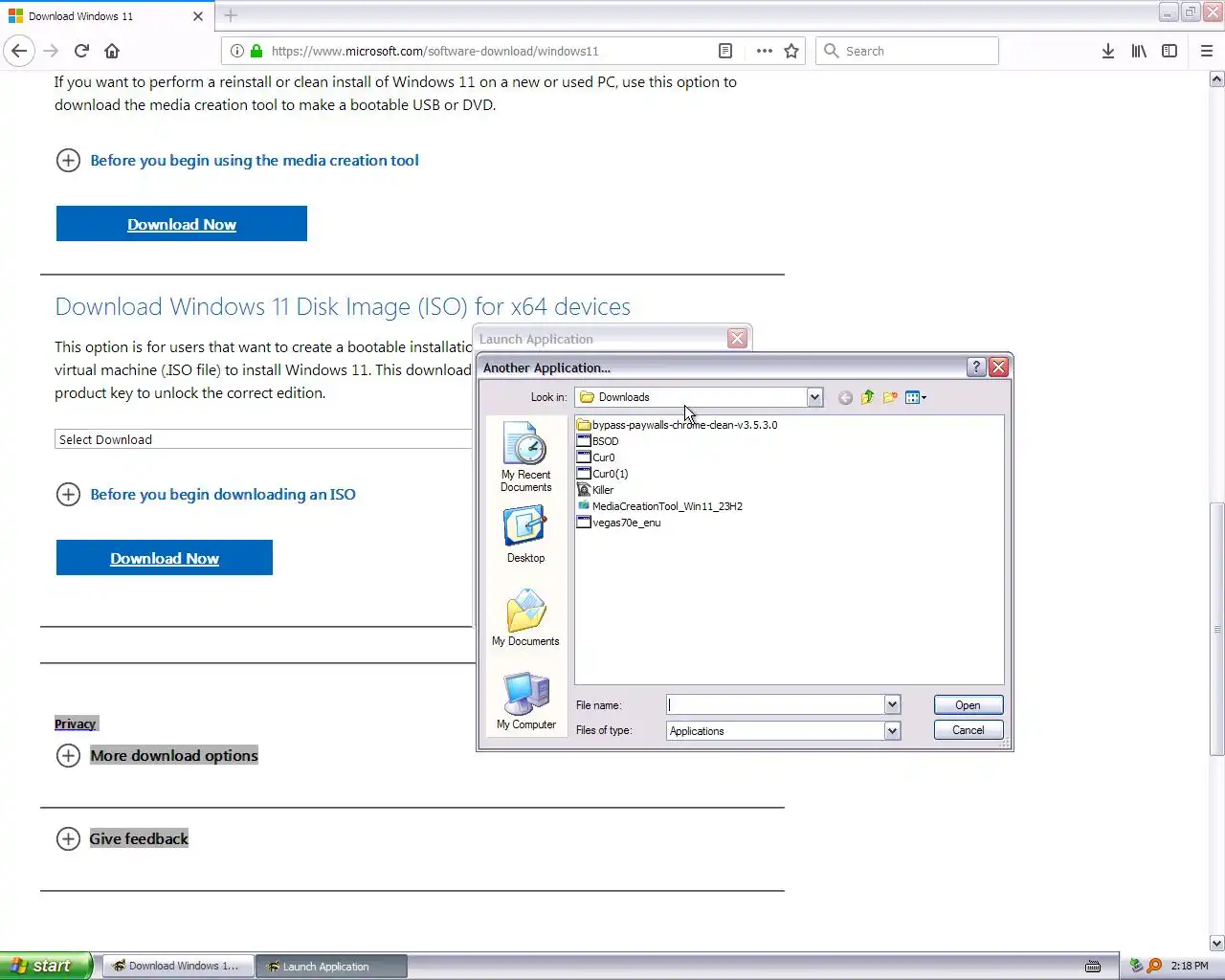The width and height of the screenshot is (1225, 980).
Task: Expand Before you begin downloading an ISO
Action: 206,495
